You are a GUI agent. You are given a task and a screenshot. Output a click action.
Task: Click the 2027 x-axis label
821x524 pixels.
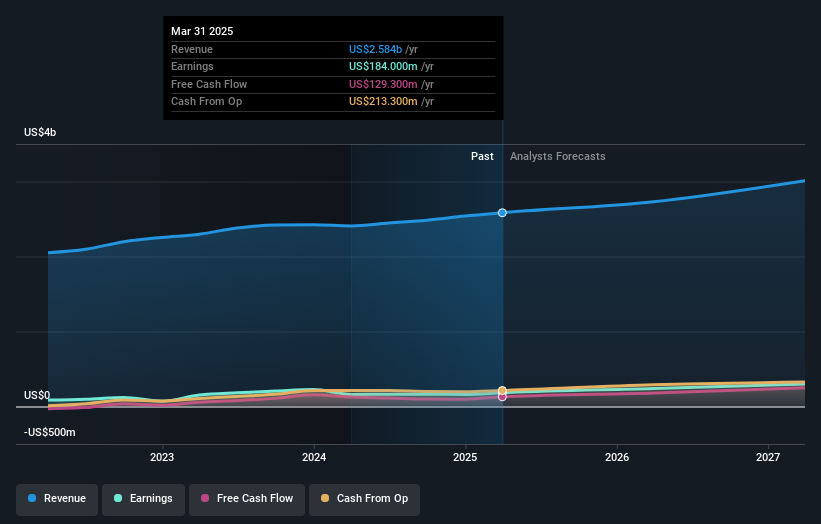tap(768, 457)
